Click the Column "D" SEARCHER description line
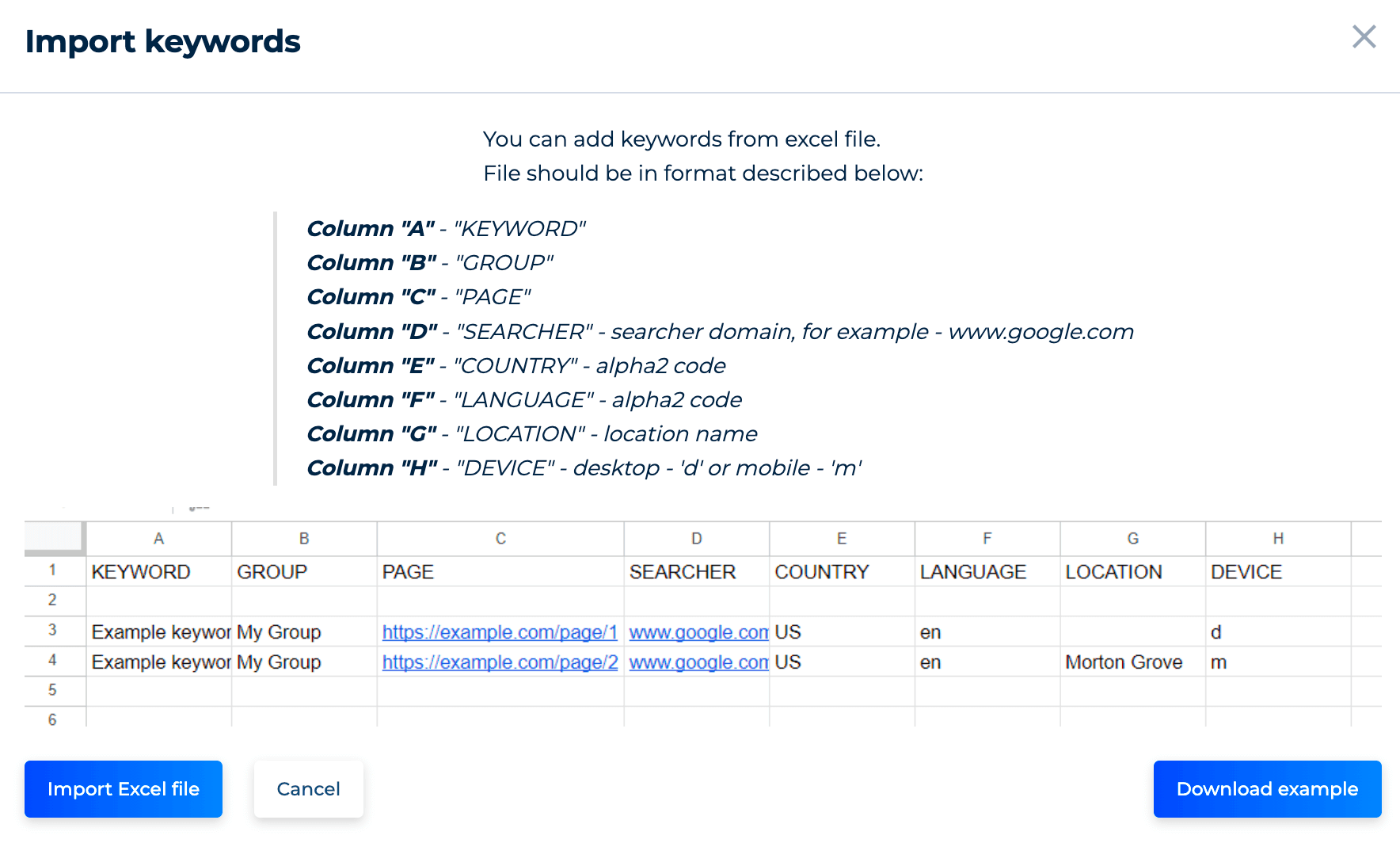This screenshot has width=1400, height=843. point(721,331)
